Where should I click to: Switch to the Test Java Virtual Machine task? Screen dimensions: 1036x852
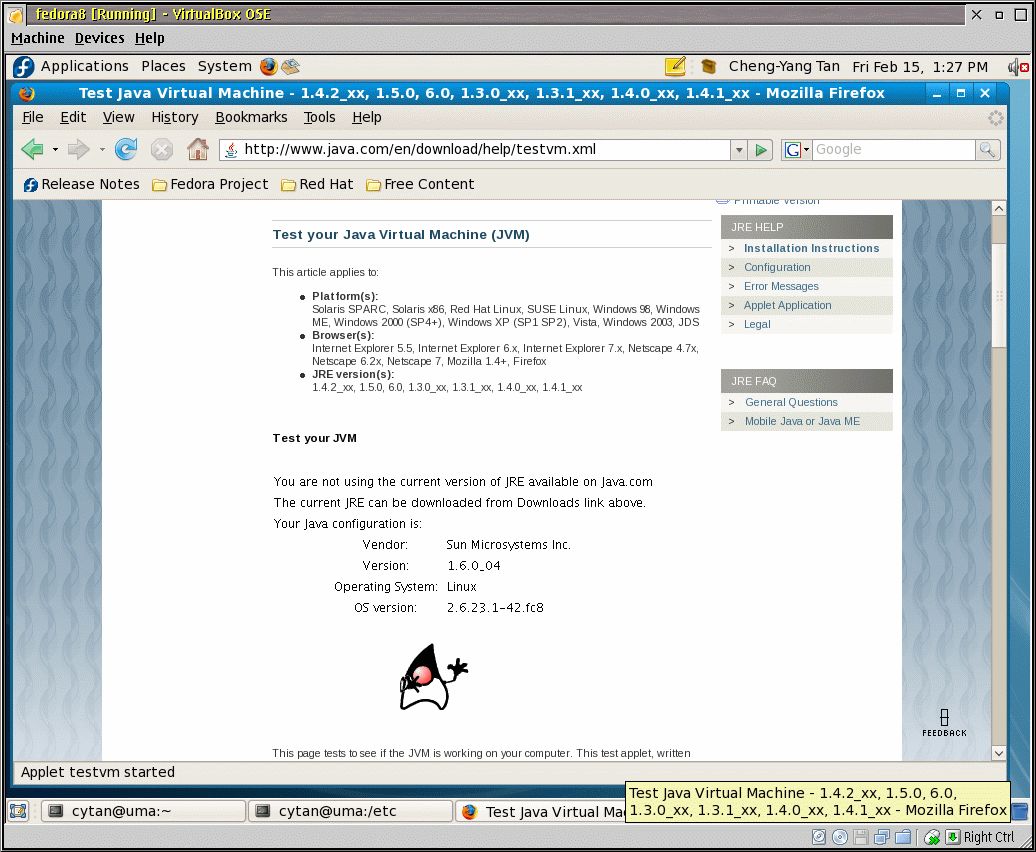[x=540, y=812]
